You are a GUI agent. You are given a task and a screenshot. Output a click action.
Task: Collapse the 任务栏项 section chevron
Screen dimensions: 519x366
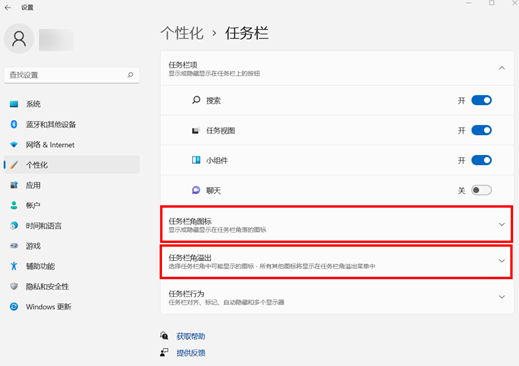pos(502,68)
